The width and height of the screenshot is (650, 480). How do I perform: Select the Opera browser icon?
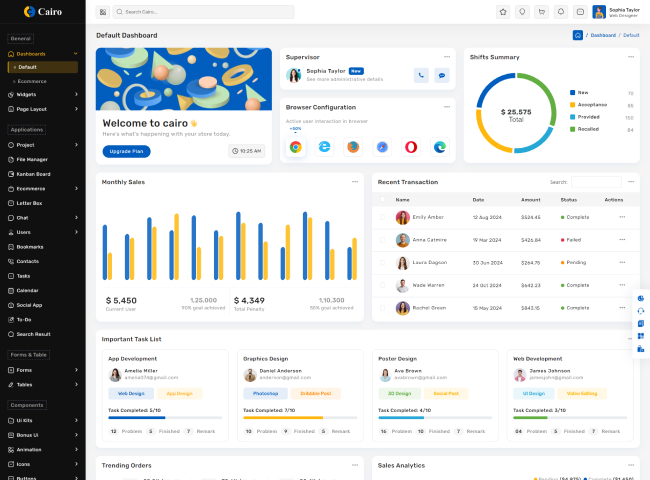pos(410,147)
